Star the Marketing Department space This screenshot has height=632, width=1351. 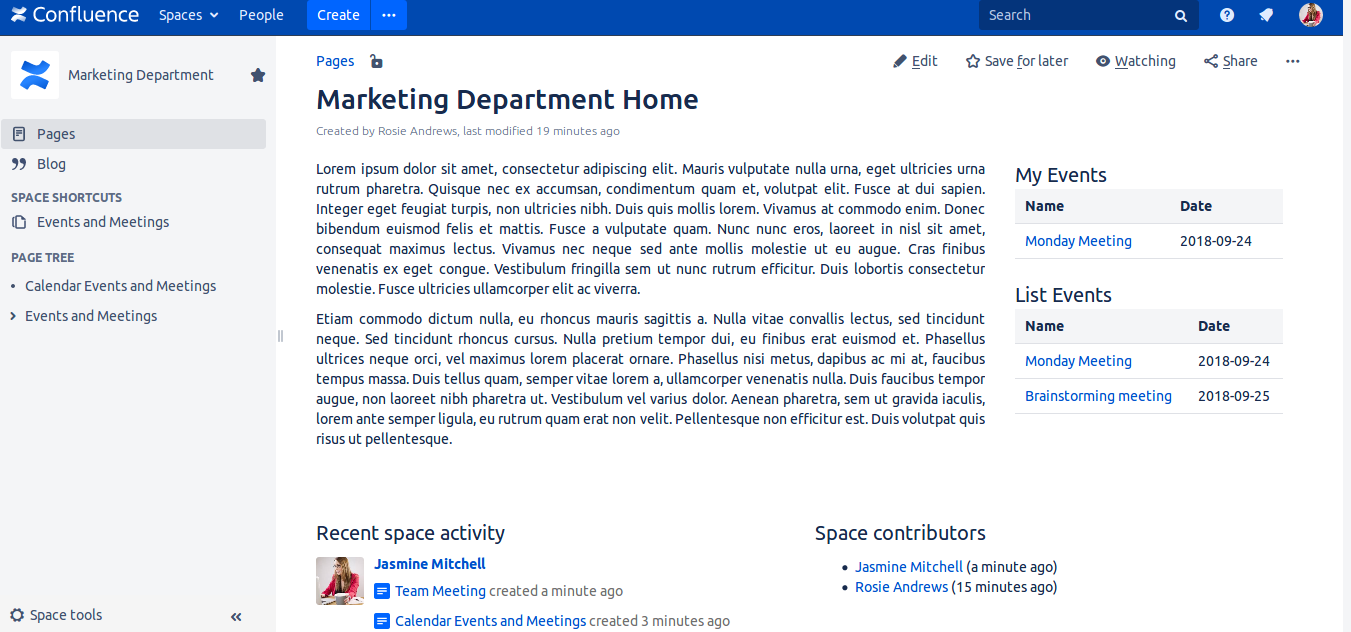tap(258, 75)
